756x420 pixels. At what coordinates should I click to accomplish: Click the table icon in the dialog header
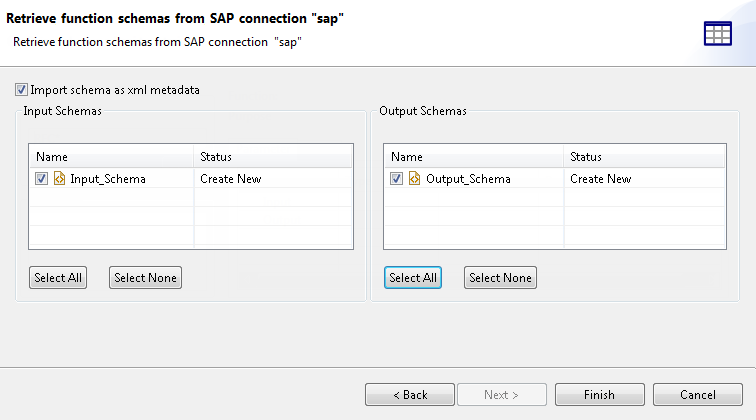tap(718, 33)
